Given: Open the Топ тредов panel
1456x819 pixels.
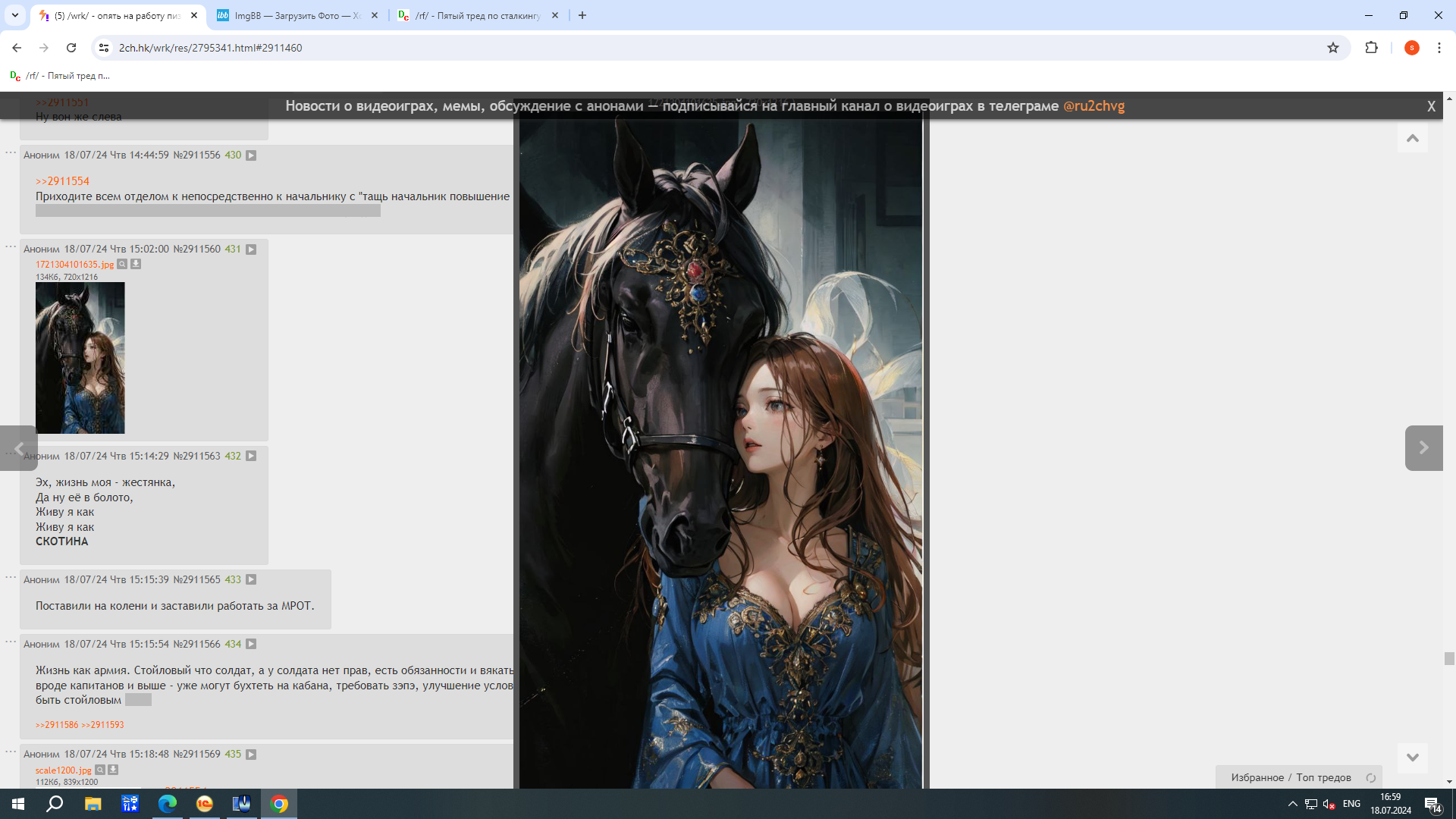Looking at the screenshot, I should click(1323, 778).
